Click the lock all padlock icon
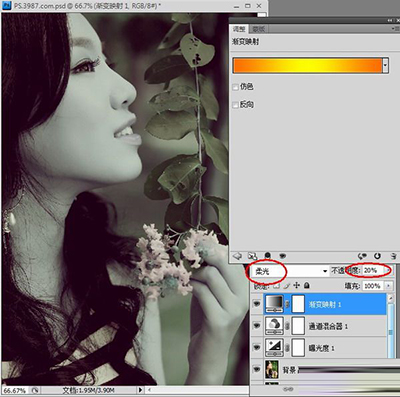 (x=307, y=285)
